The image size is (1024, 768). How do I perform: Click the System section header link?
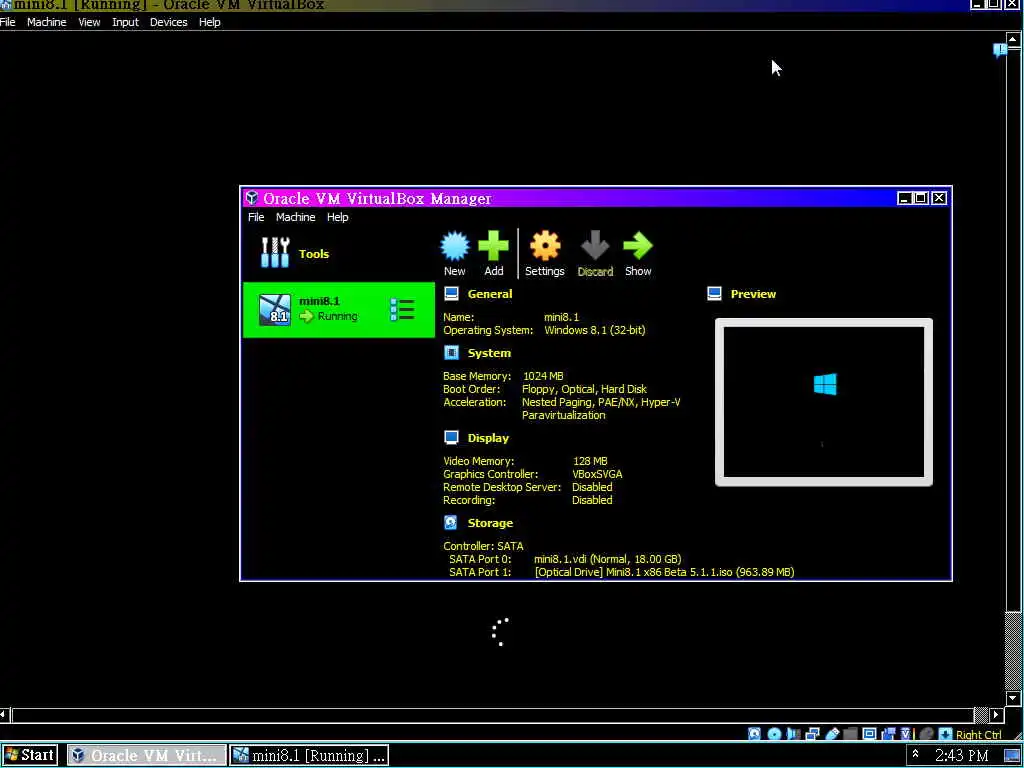click(x=489, y=353)
